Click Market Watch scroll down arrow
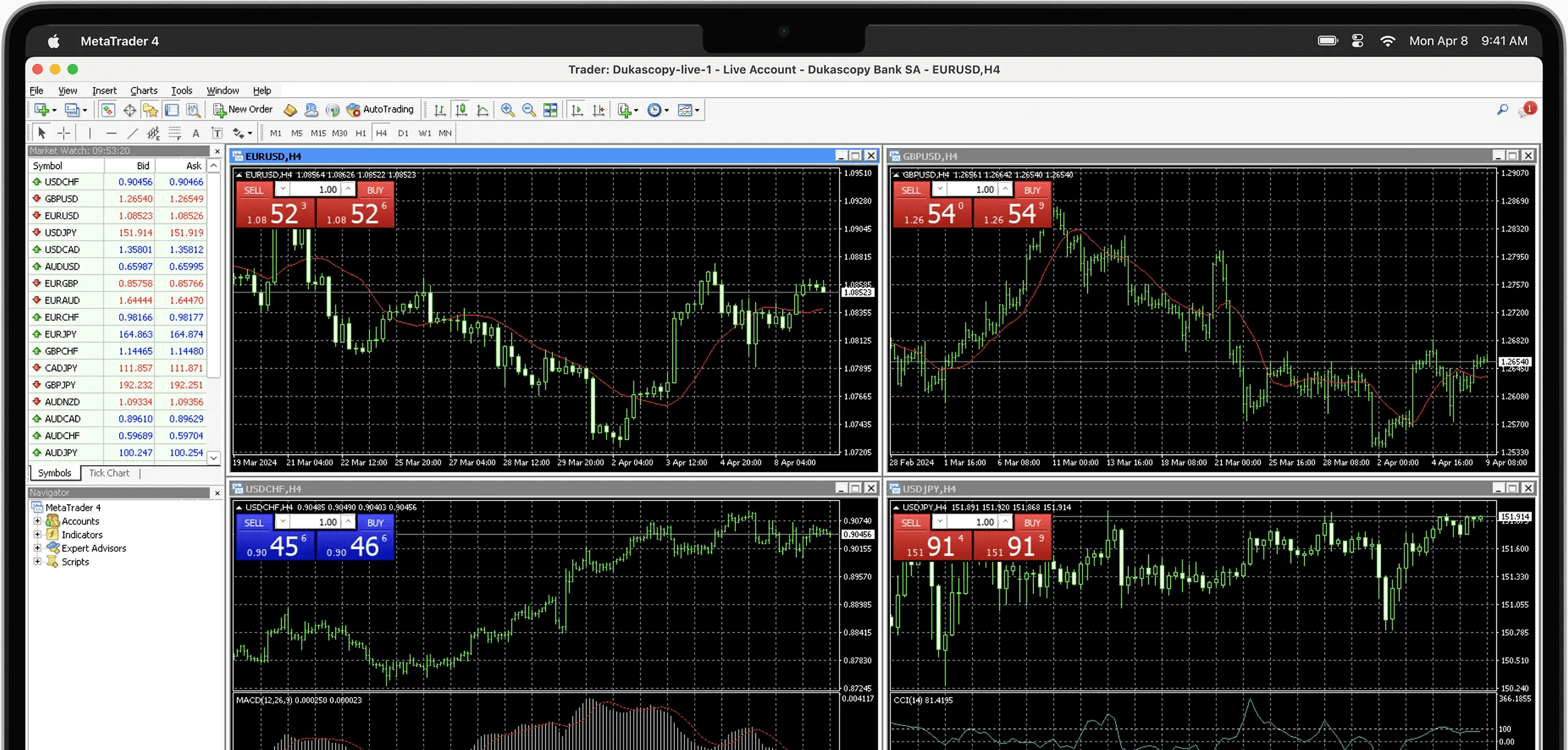 pos(214,458)
